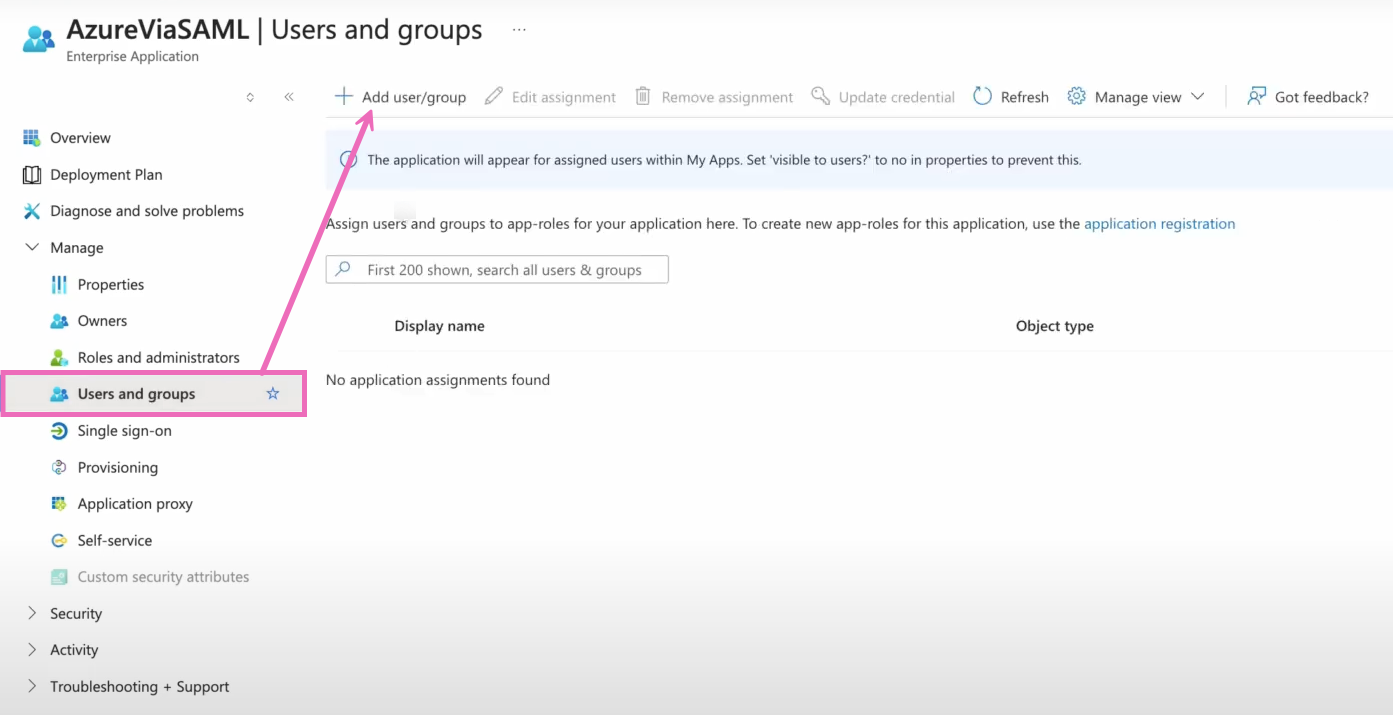1393x715 pixels.
Task: Focus the search all users & groups field
Action: coord(497,269)
